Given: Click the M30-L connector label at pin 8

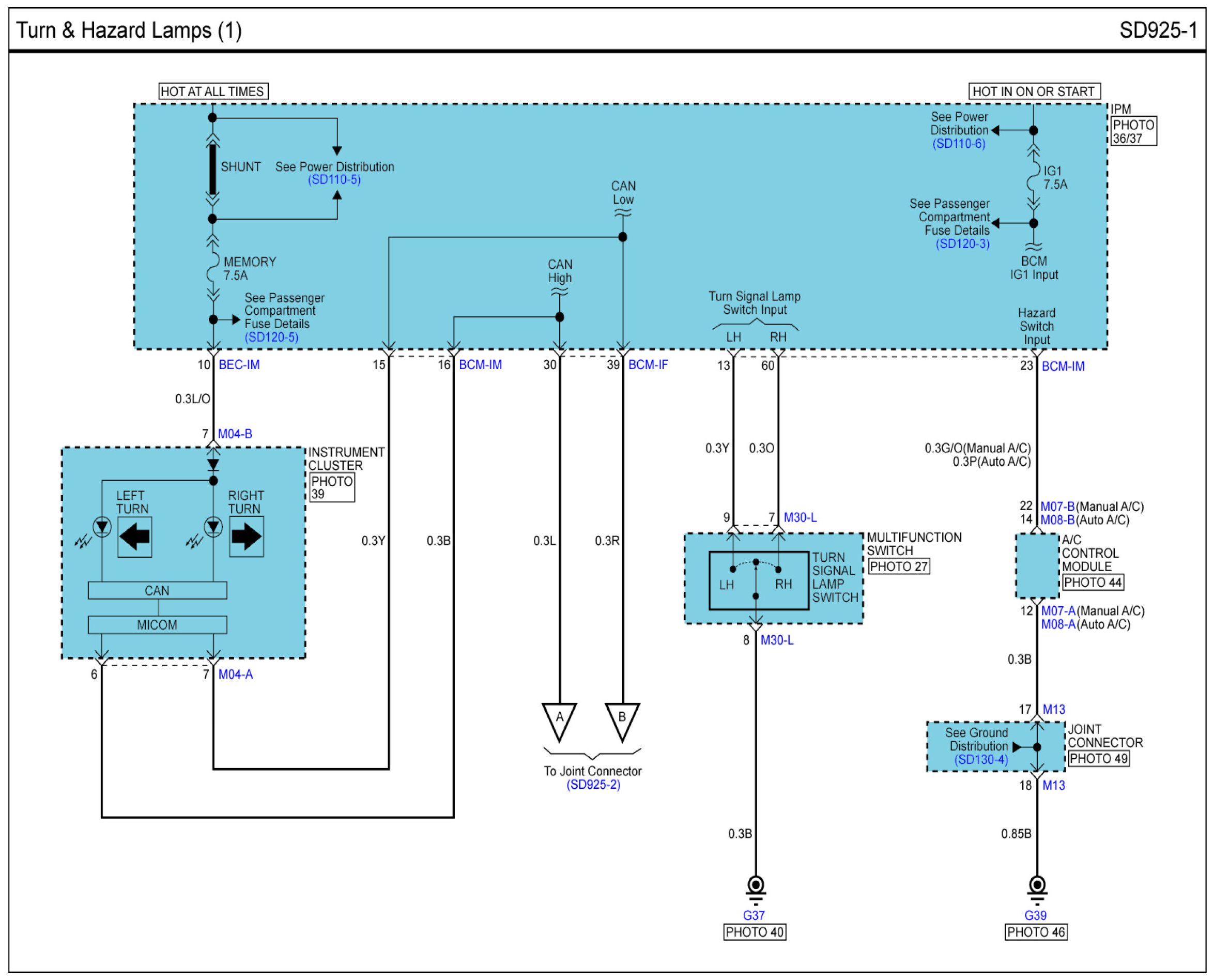Looking at the screenshot, I should tap(777, 640).
